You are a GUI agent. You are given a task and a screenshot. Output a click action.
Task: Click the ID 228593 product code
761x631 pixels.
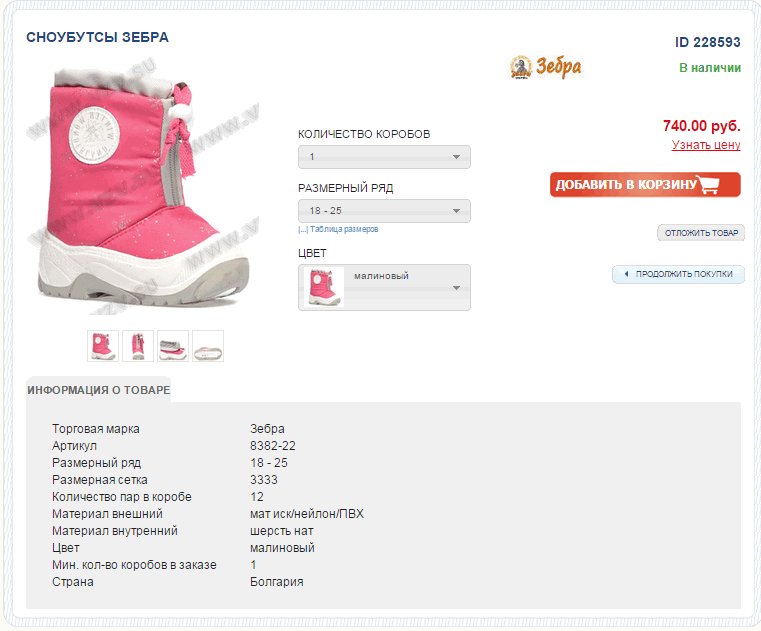point(708,42)
